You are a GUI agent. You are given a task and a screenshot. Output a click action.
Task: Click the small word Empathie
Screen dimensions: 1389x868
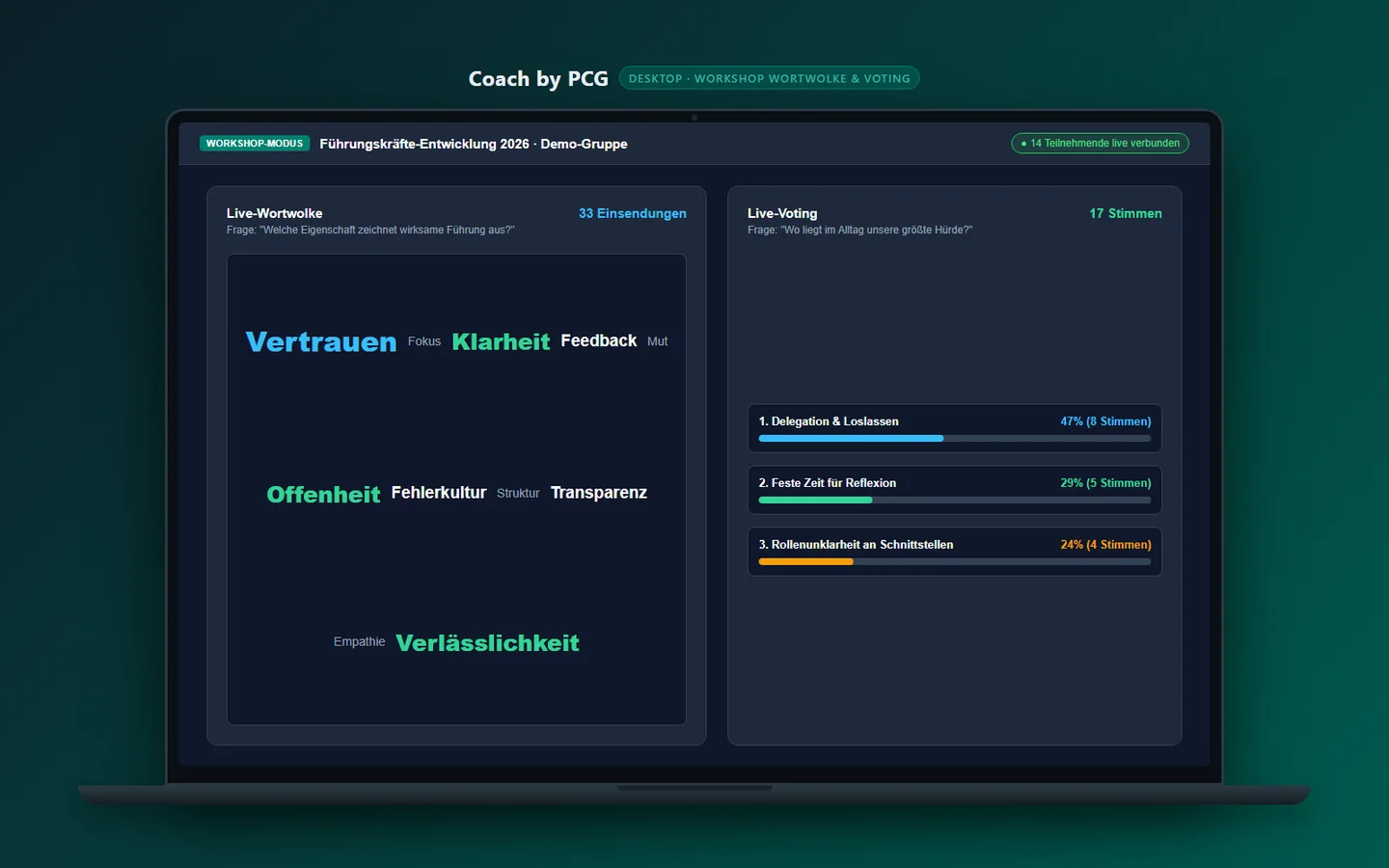359,642
